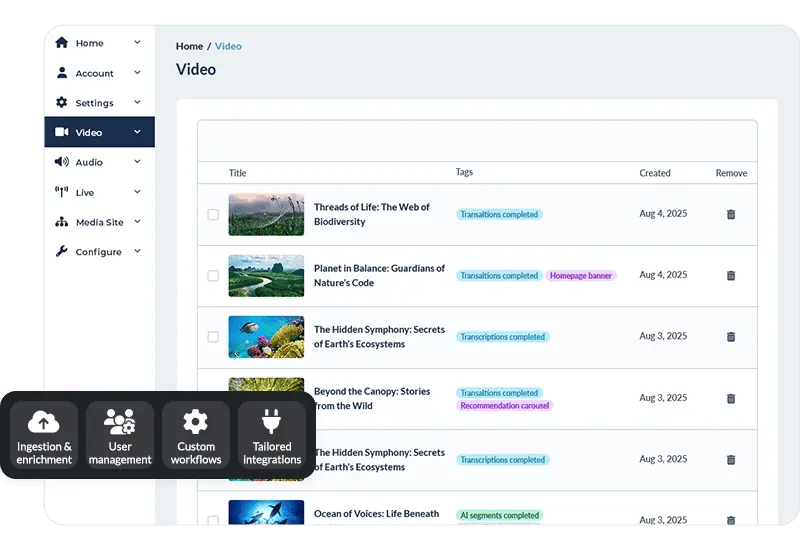Open the coral reef video thumbnail
Screen dimensions: 800x550
pyautogui.click(x=266, y=337)
